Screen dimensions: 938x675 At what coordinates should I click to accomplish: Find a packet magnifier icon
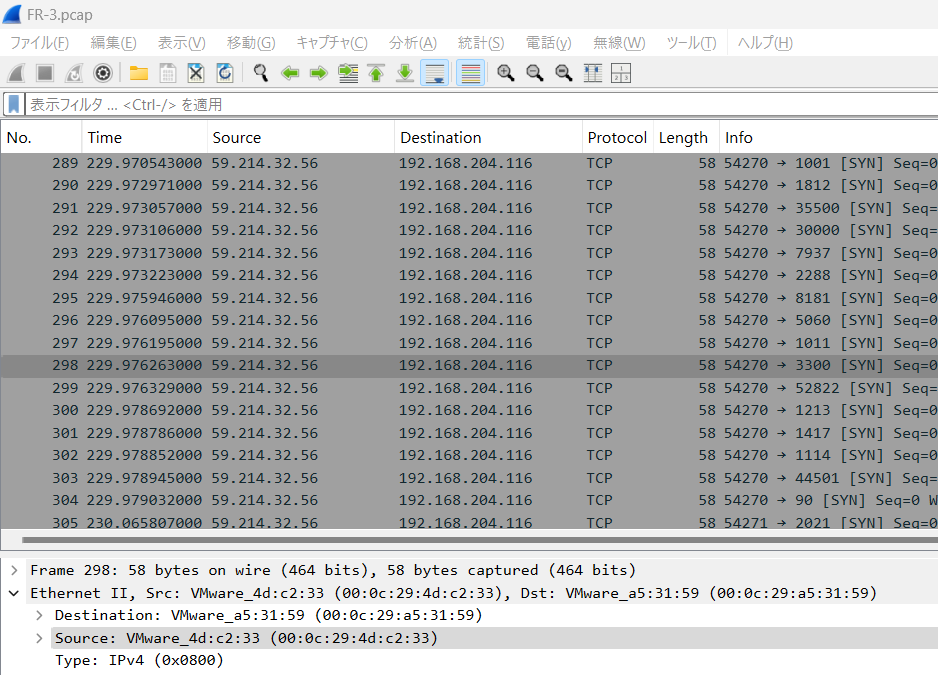pyautogui.click(x=261, y=73)
